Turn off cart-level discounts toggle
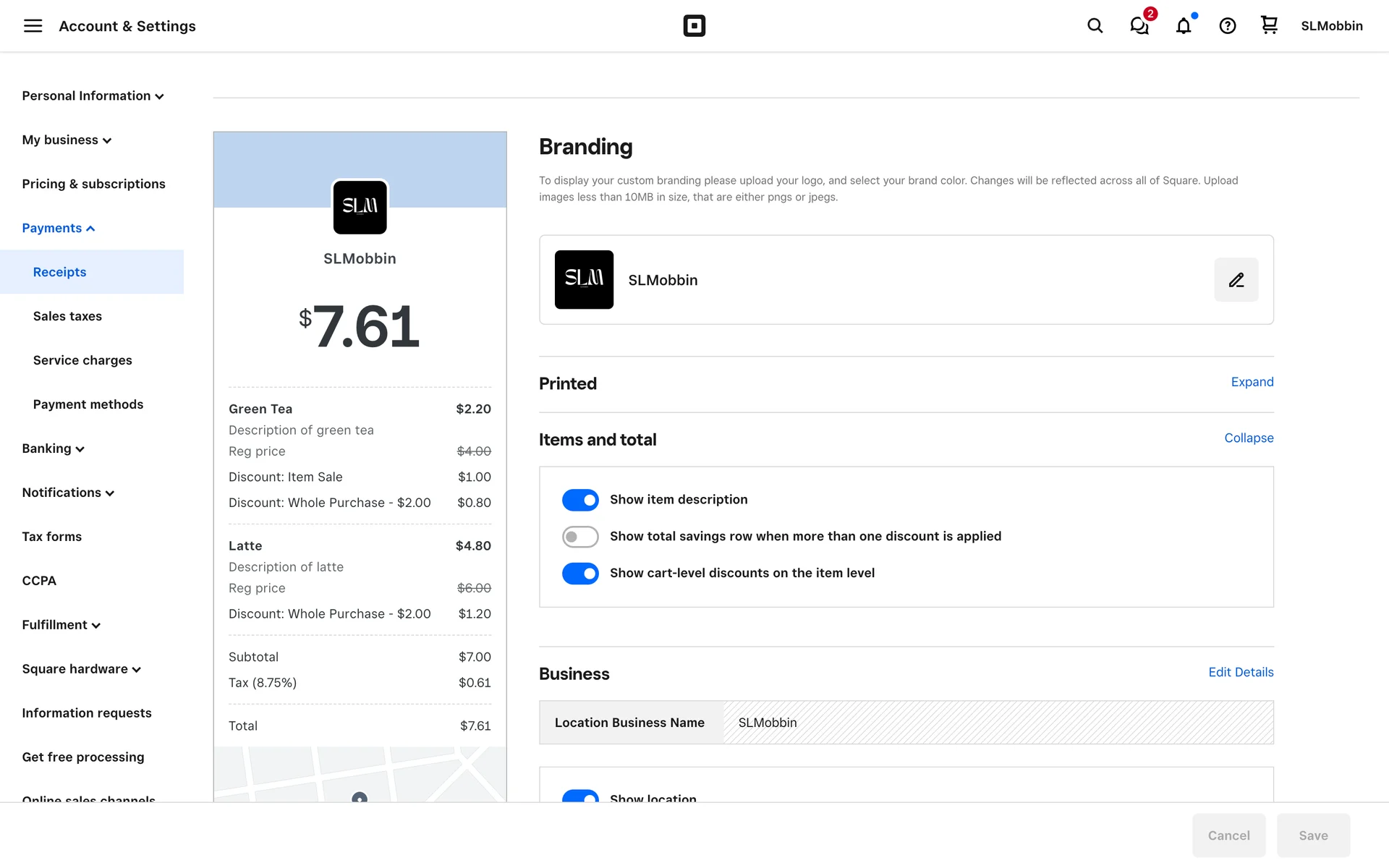The image size is (1389, 868). [x=580, y=574]
